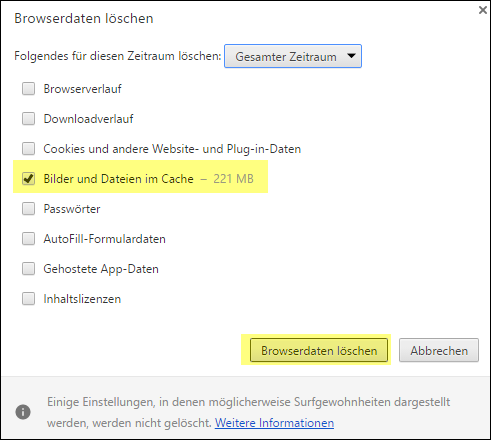The width and height of the screenshot is (491, 440).
Task: Click the info icon in the footer
Action: pos(23,412)
